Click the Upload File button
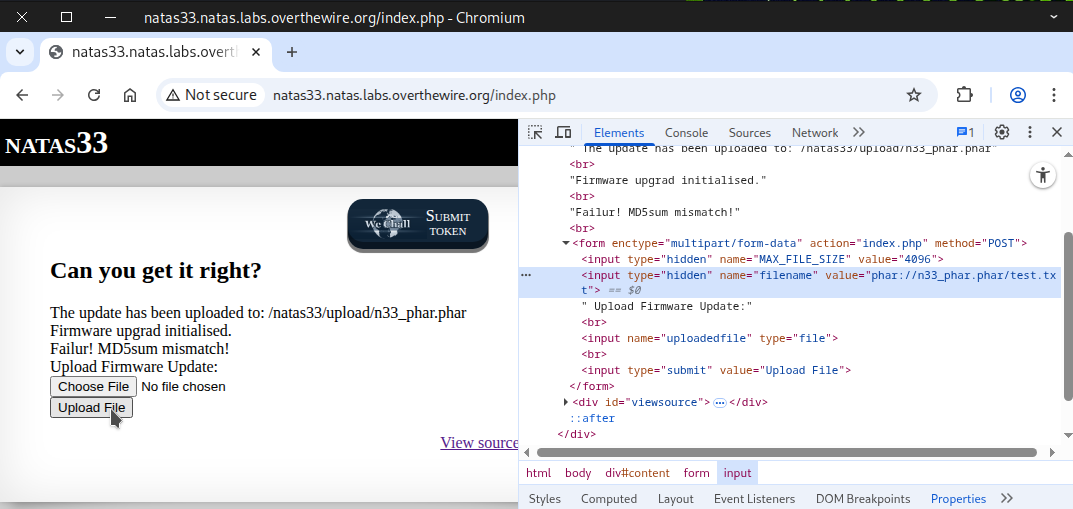Viewport: 1073px width, 509px height. 91,407
